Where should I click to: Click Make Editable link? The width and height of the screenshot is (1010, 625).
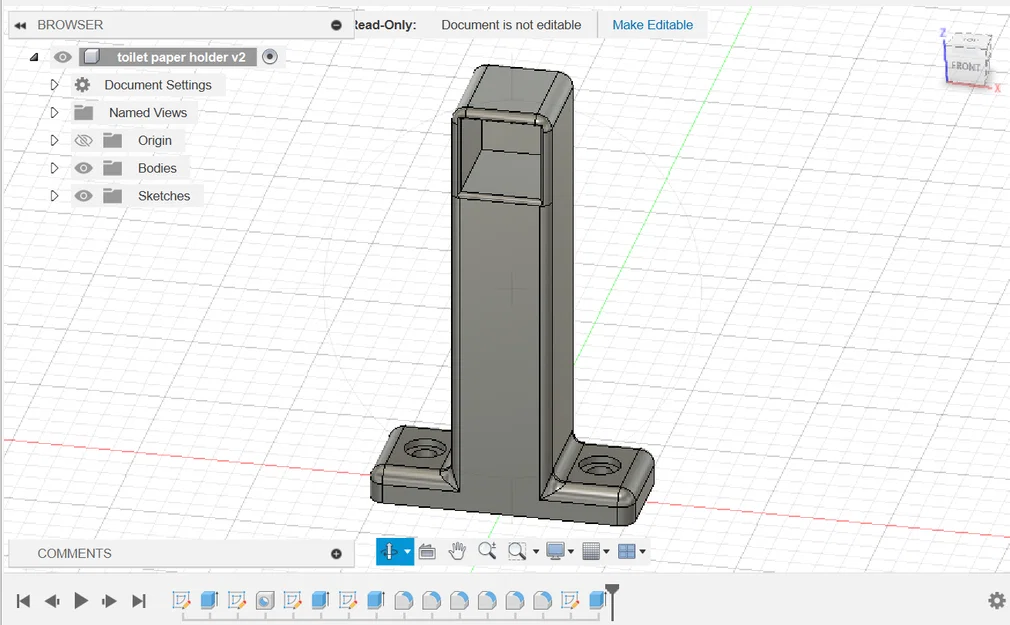(x=653, y=25)
